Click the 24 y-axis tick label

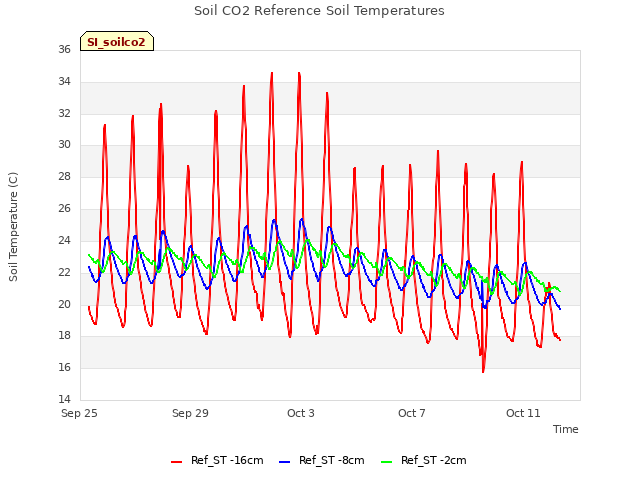[x=64, y=240]
